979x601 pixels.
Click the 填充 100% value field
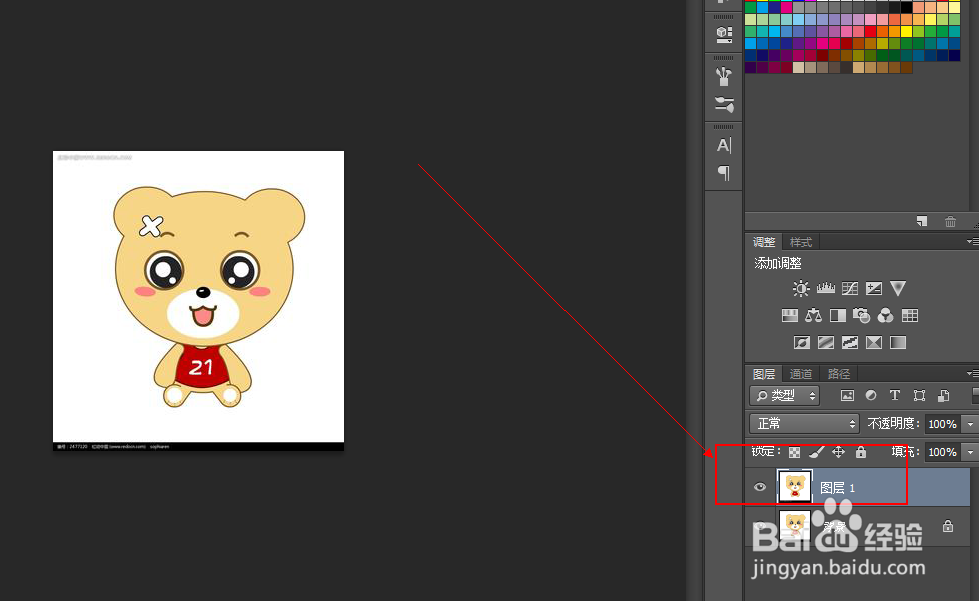(942, 451)
